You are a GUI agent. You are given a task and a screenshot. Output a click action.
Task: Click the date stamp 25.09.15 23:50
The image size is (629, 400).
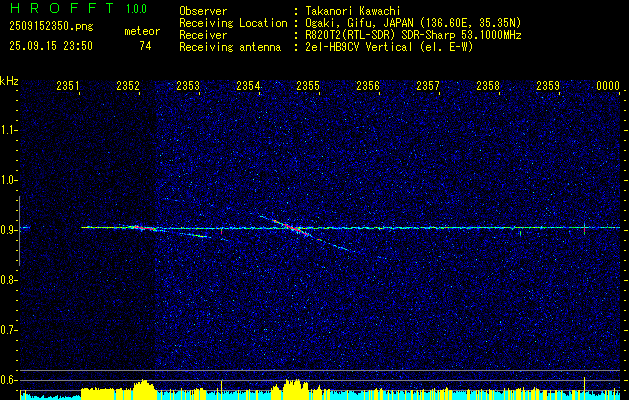(x=51, y=46)
